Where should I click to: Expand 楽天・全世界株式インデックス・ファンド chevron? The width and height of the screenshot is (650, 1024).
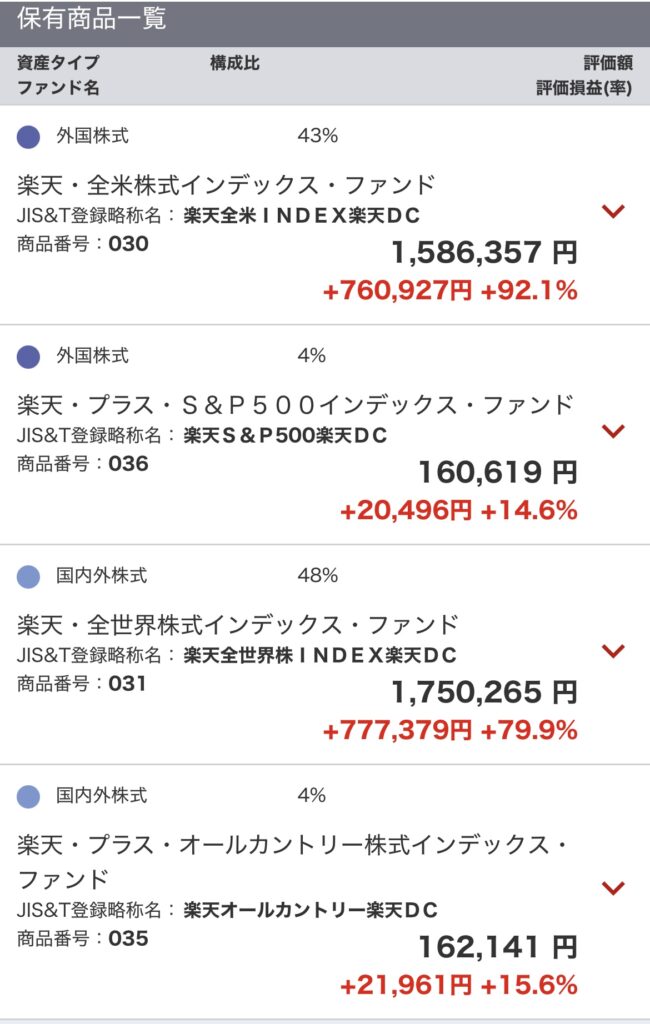click(613, 651)
